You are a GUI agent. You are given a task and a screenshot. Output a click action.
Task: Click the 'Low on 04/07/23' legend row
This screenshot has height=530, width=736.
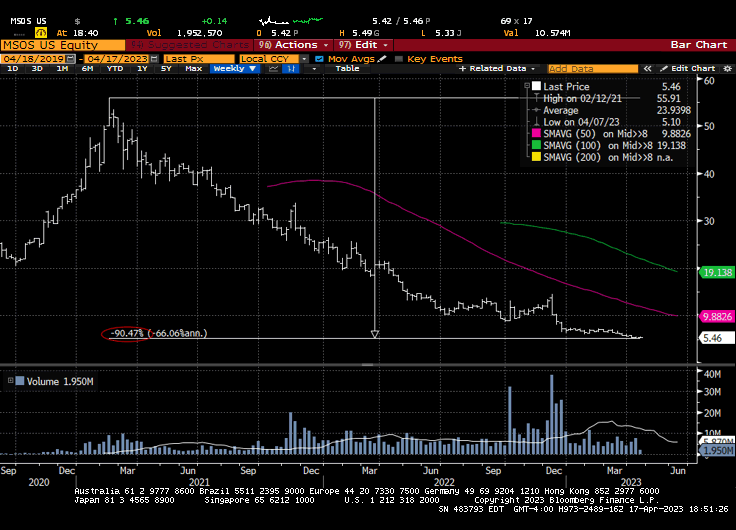click(612, 122)
